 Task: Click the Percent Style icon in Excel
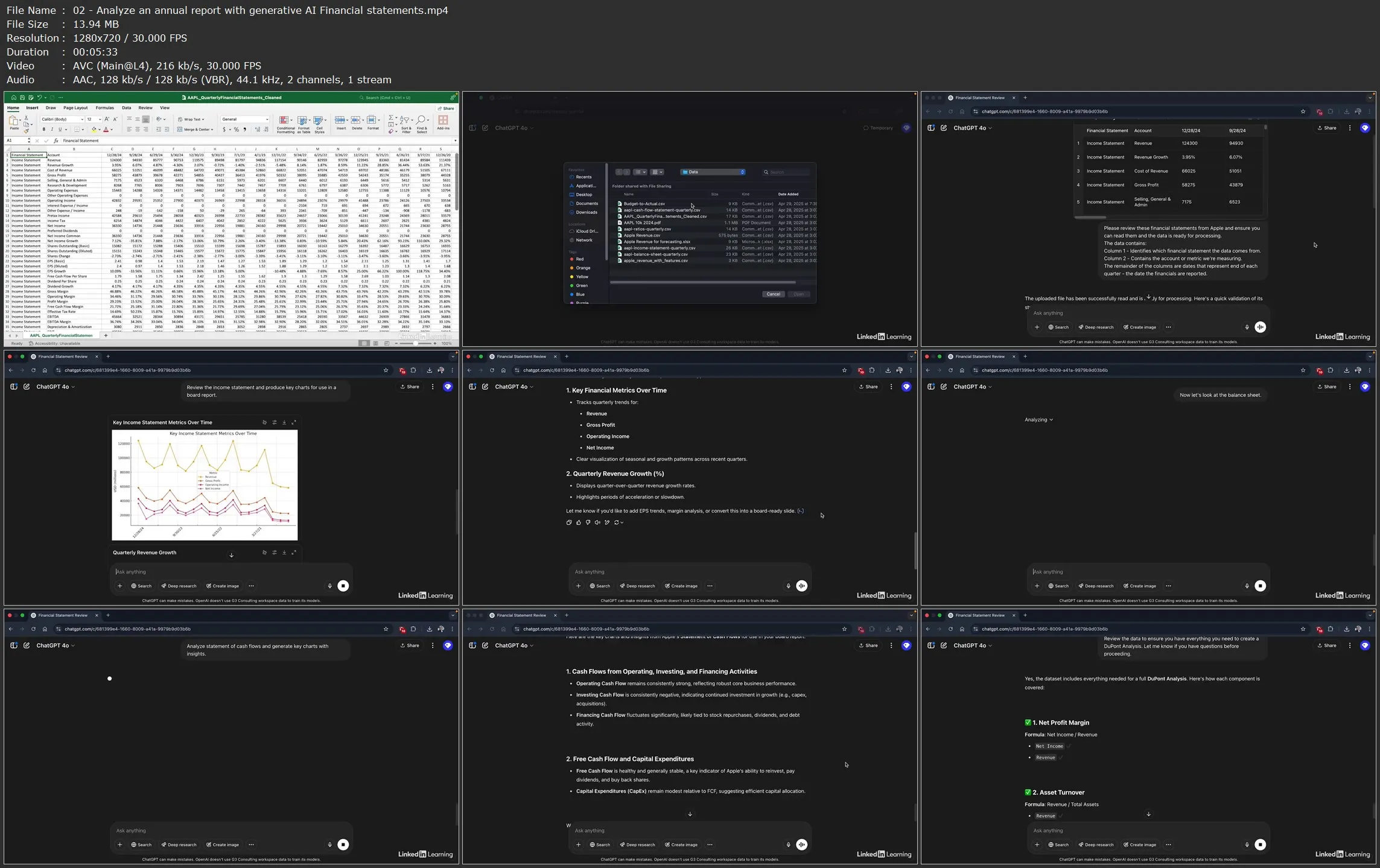coord(237,129)
